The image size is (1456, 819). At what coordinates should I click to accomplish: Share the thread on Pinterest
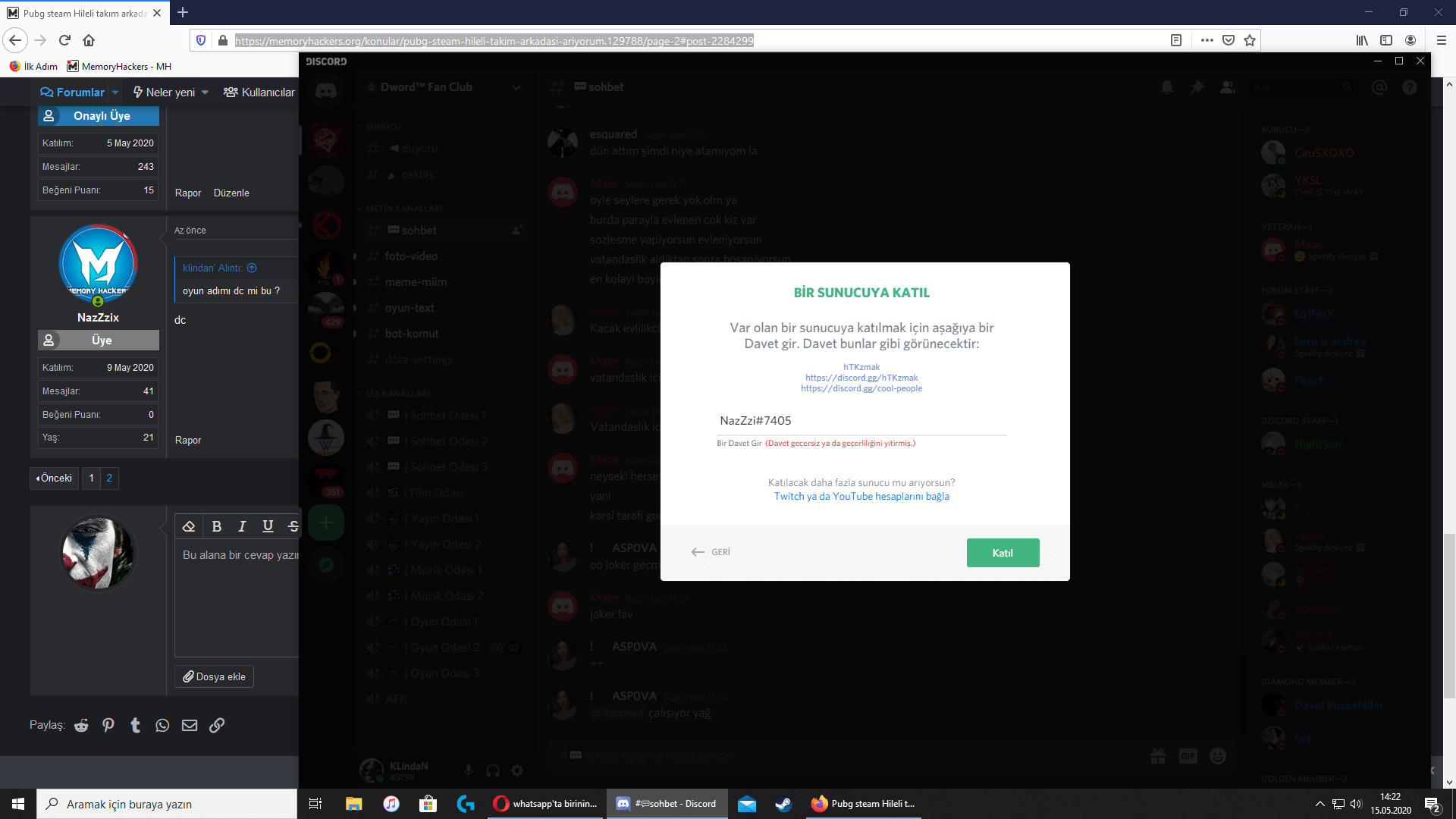(108, 725)
